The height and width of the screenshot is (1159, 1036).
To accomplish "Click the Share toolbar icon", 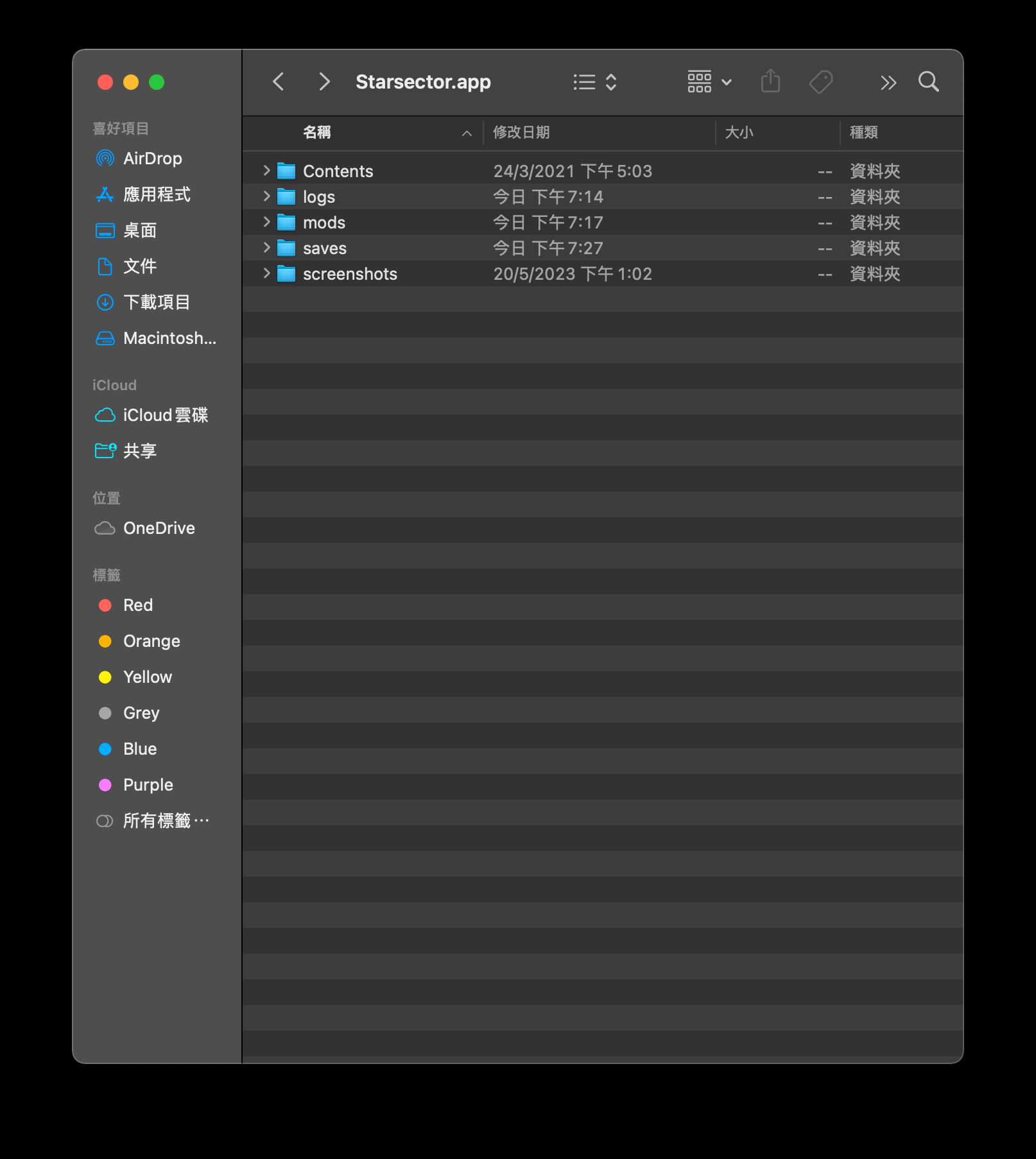I will click(770, 82).
